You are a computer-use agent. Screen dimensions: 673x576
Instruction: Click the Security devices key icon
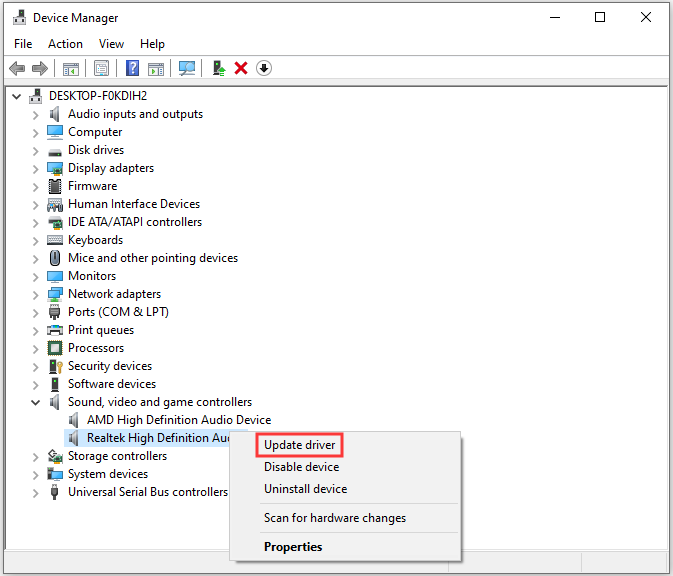[55, 366]
